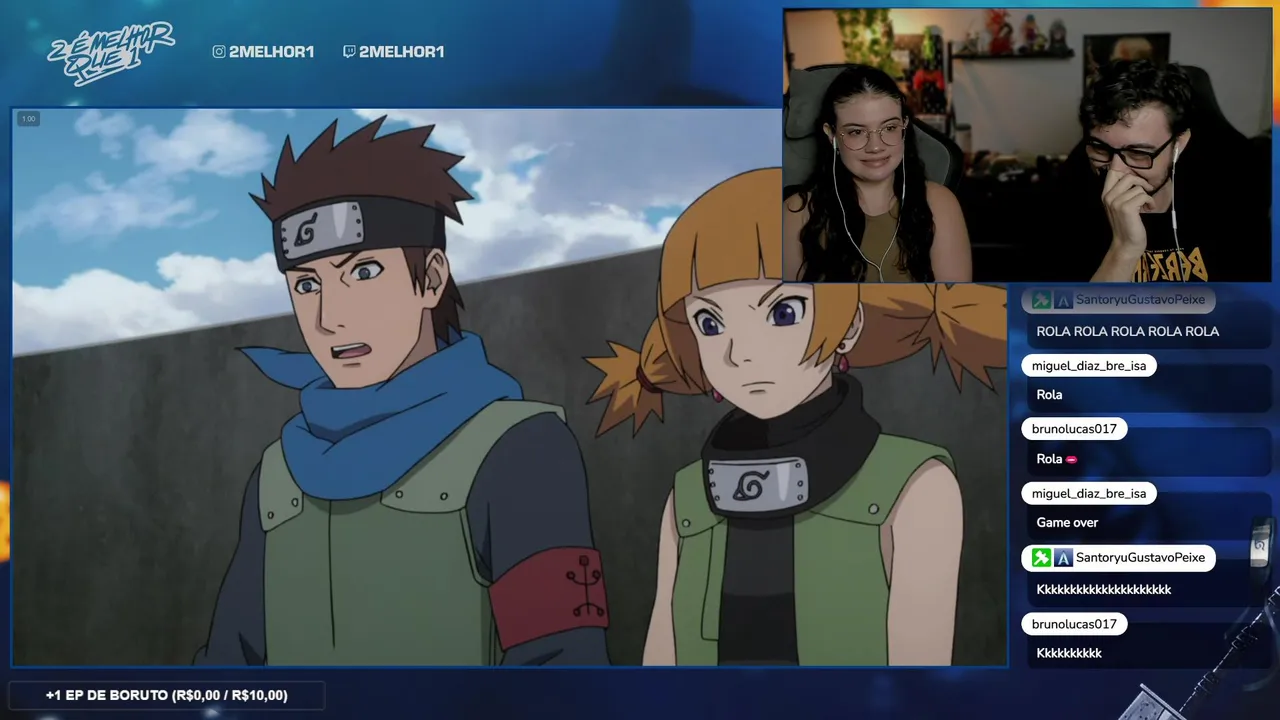The image size is (1280, 720).
Task: Click the 'ROLA ROLA ROLA ROLA ROLA' chat message
Action: [x=1127, y=331]
